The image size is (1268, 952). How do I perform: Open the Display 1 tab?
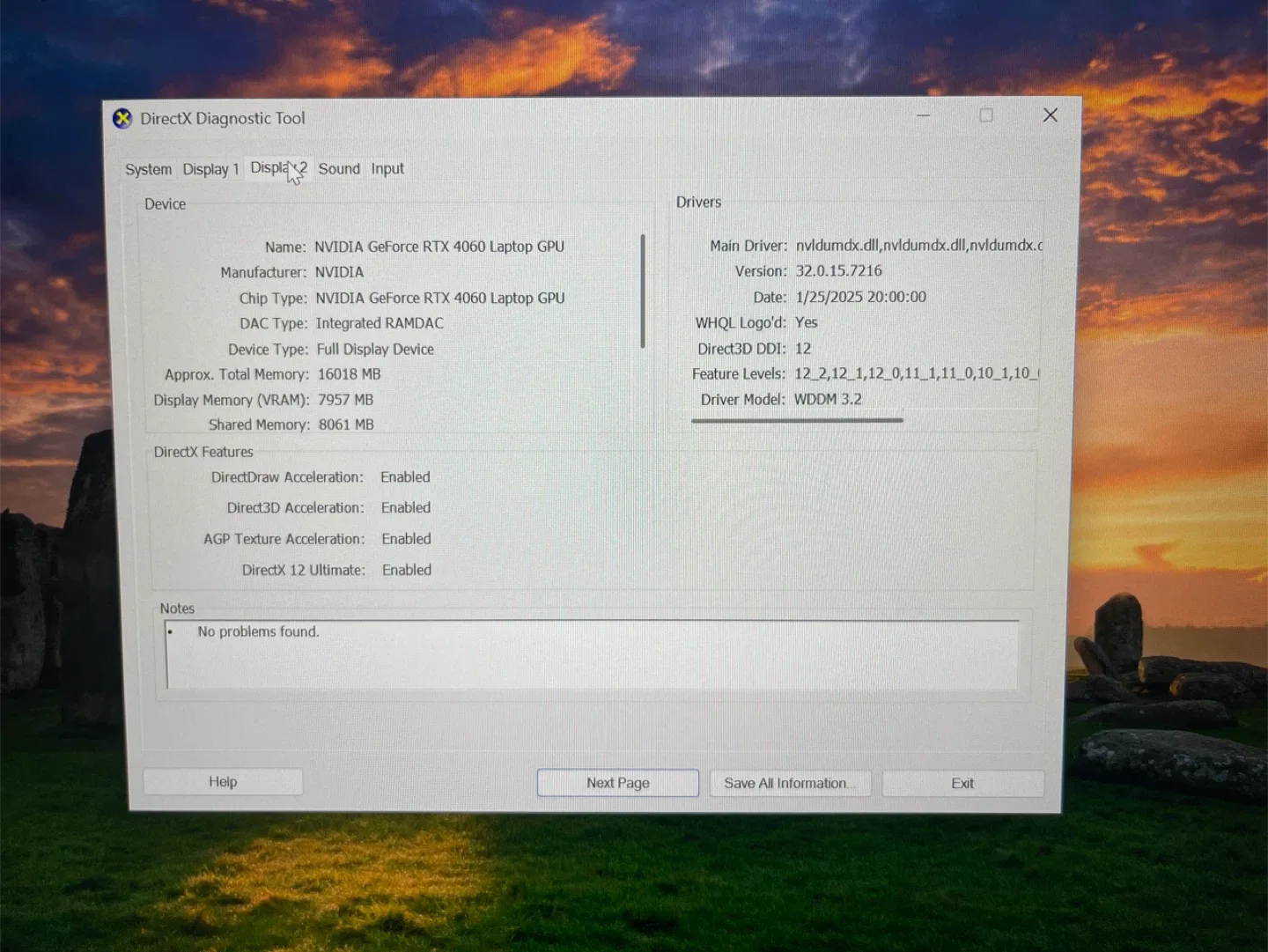point(210,169)
